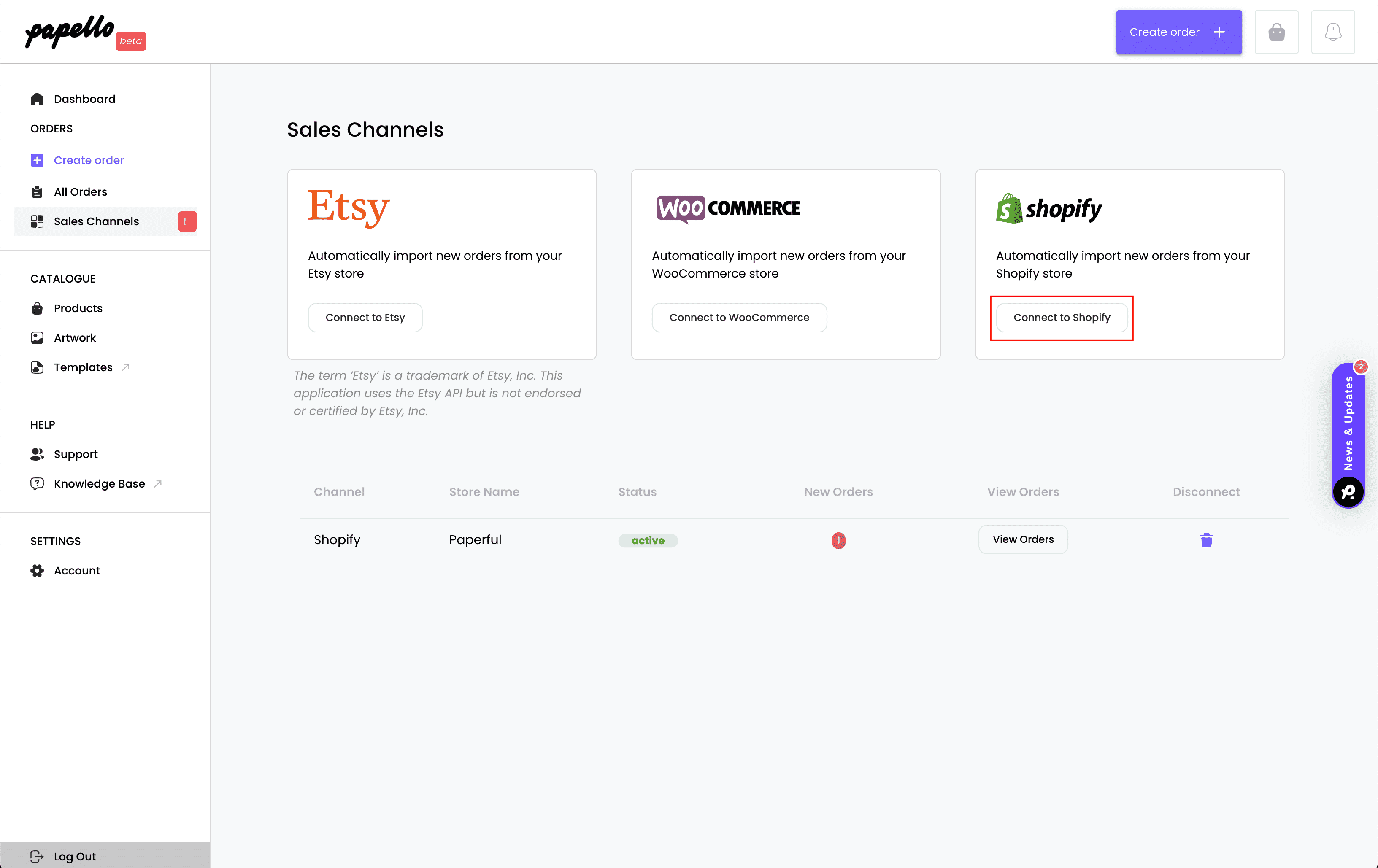Click Connect to Etsy button
This screenshot has width=1378, height=868.
tap(365, 318)
